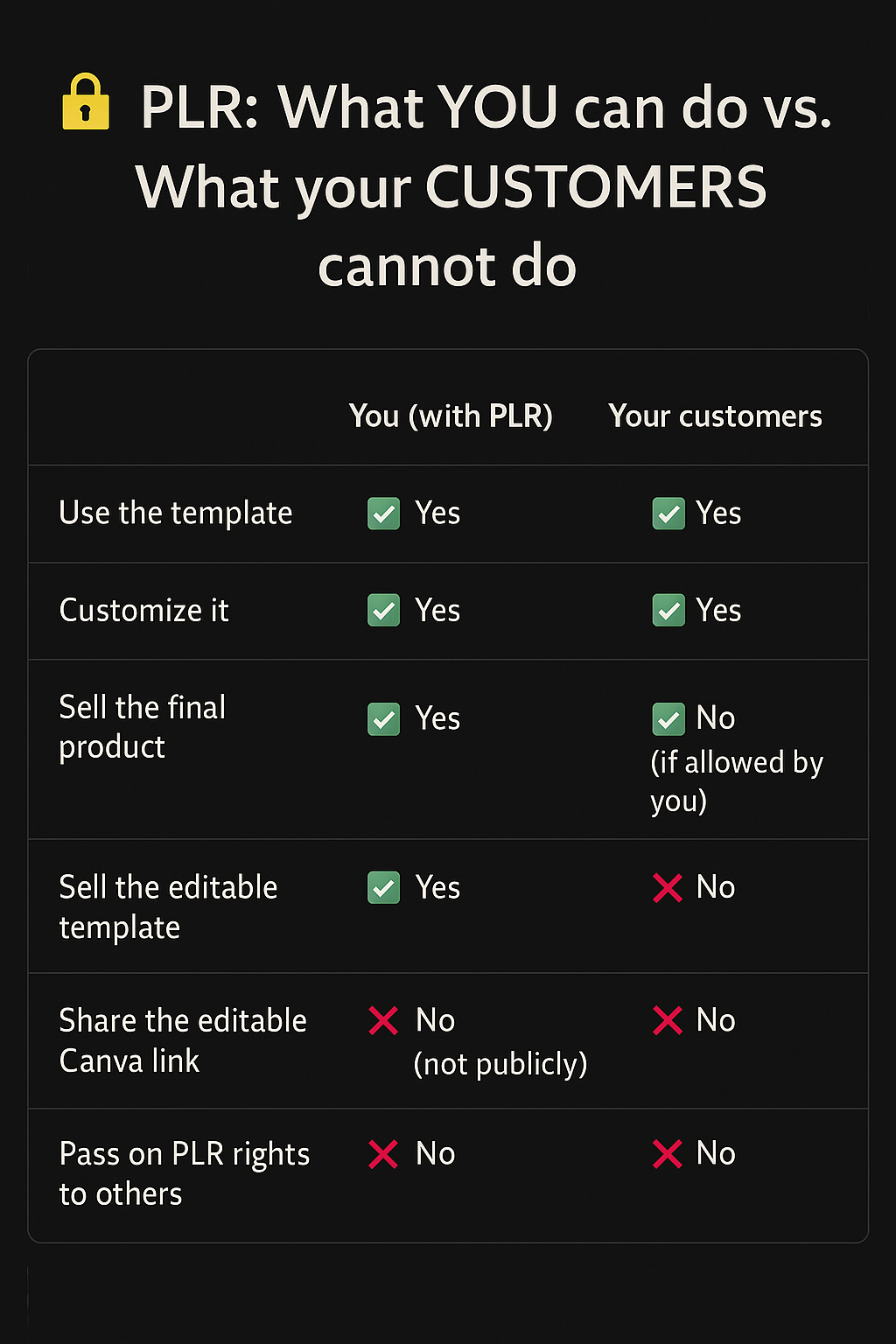Image resolution: width=896 pixels, height=1344 pixels.
Task: Click customers checkmark beside 'No (if allowed by you)'
Action: [x=668, y=719]
